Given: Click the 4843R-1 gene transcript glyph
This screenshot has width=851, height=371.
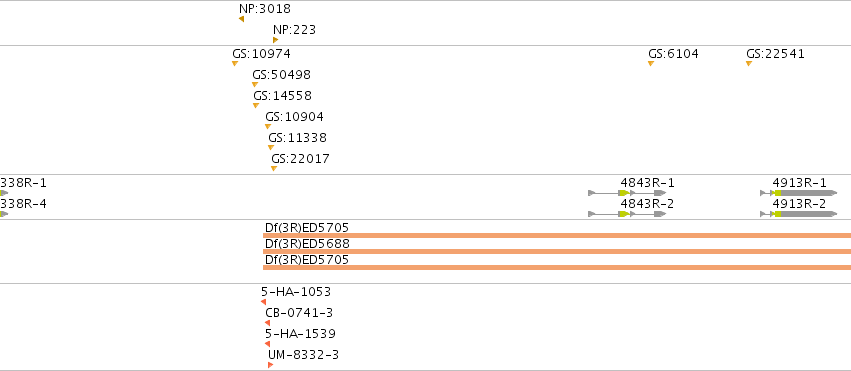Looking at the screenshot, I should (627, 193).
